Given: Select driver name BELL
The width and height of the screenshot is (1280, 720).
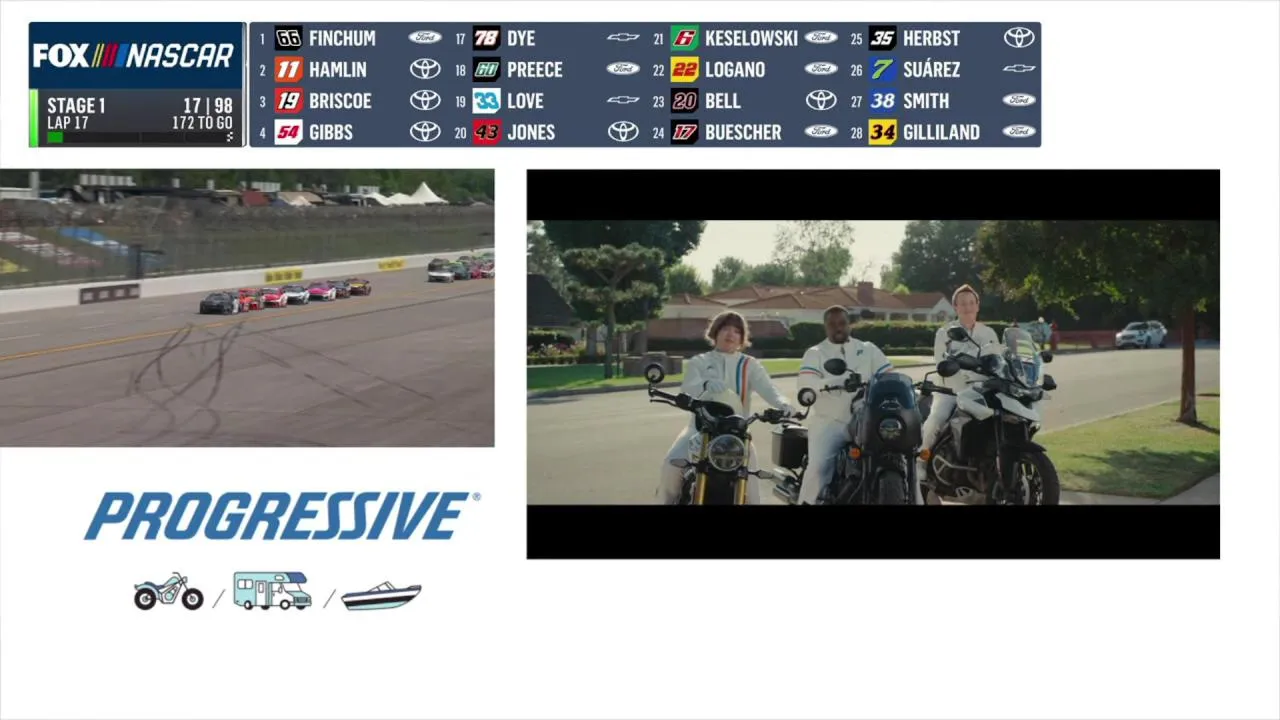Looking at the screenshot, I should coord(723,100).
